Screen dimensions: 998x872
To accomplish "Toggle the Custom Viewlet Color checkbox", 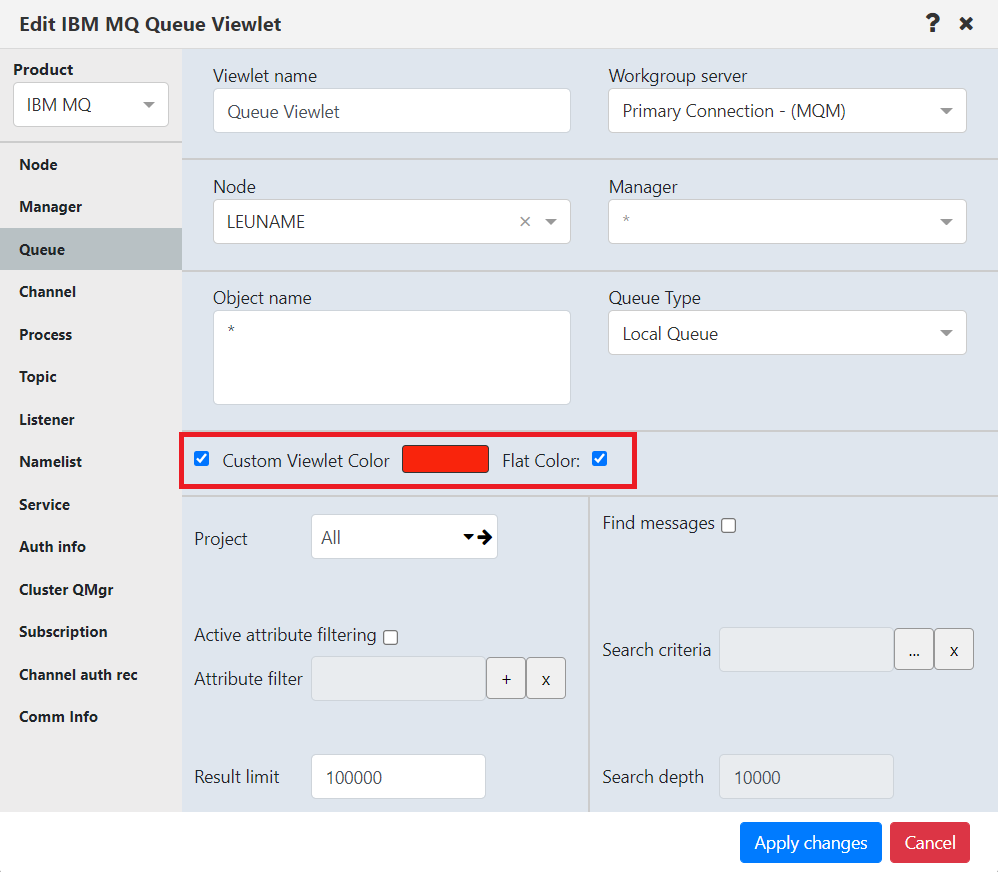I will pyautogui.click(x=202, y=459).
